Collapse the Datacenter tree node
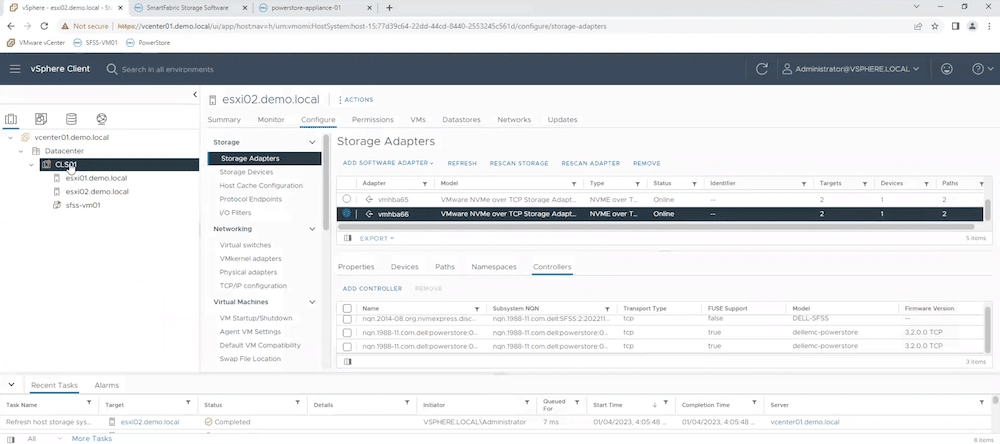The width and height of the screenshot is (1000, 444). coord(21,151)
